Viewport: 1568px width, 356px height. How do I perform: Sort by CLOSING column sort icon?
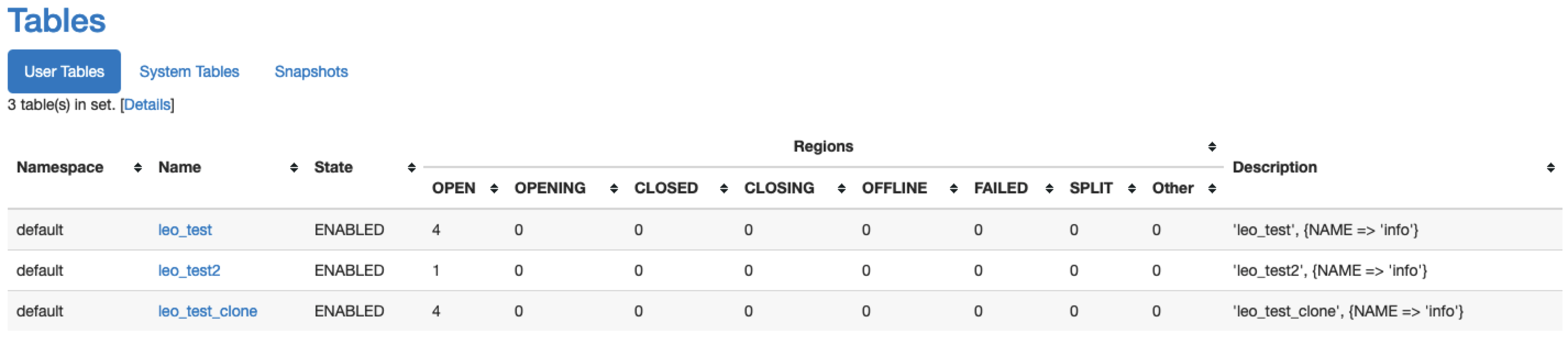click(841, 188)
